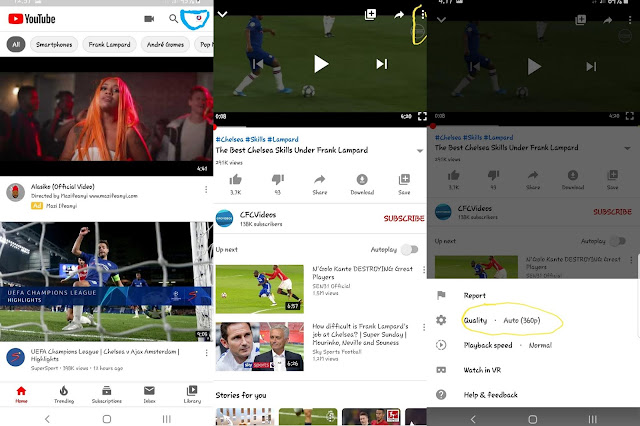Click the red progress scrubber on the video
This screenshot has height=426, width=640.
click(215, 126)
